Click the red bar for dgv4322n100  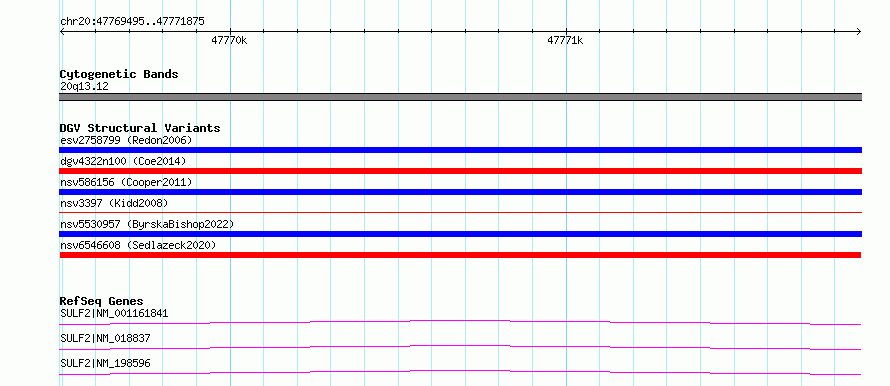coord(460,171)
